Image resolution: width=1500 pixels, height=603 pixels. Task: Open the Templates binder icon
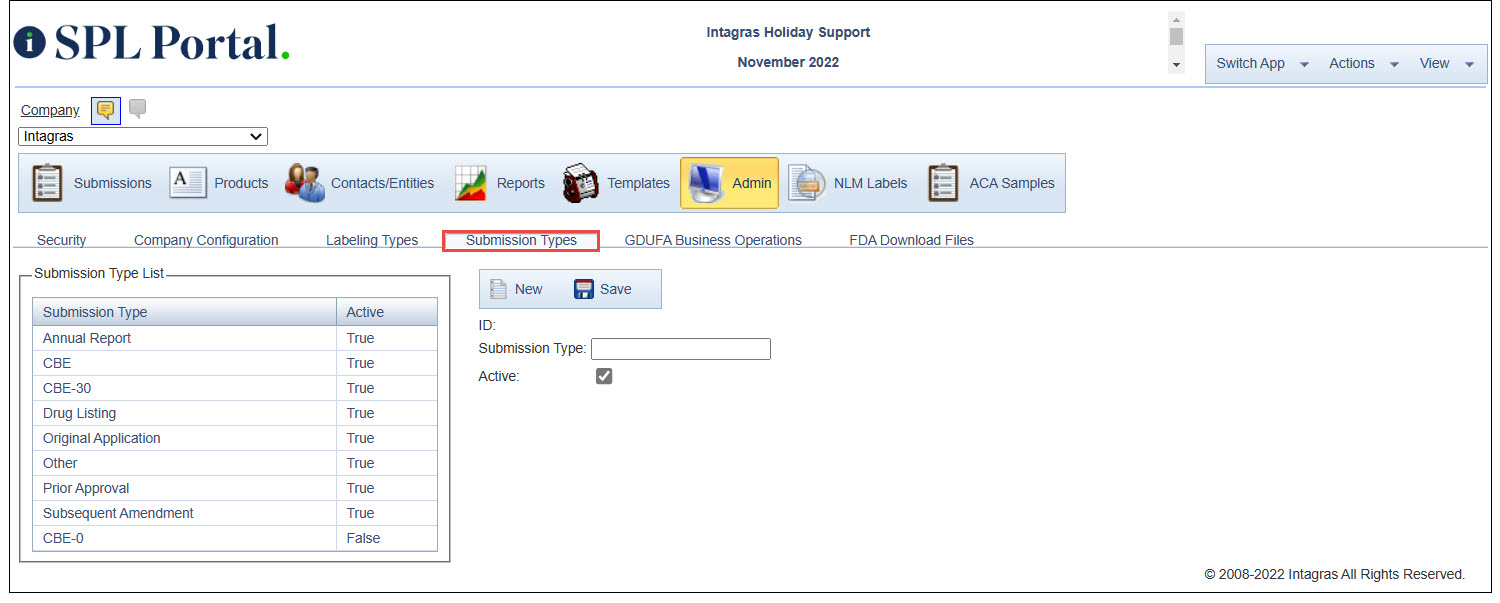click(x=581, y=183)
